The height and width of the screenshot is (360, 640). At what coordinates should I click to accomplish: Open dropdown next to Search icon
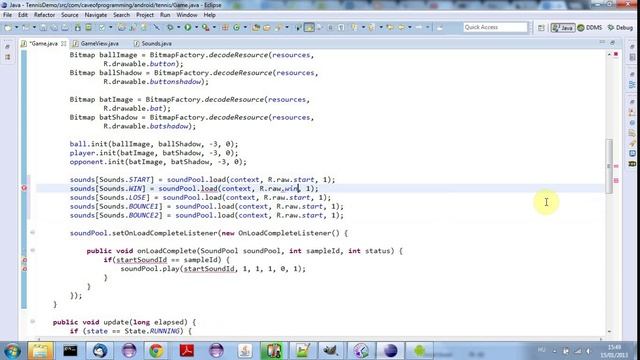pos(287,27)
